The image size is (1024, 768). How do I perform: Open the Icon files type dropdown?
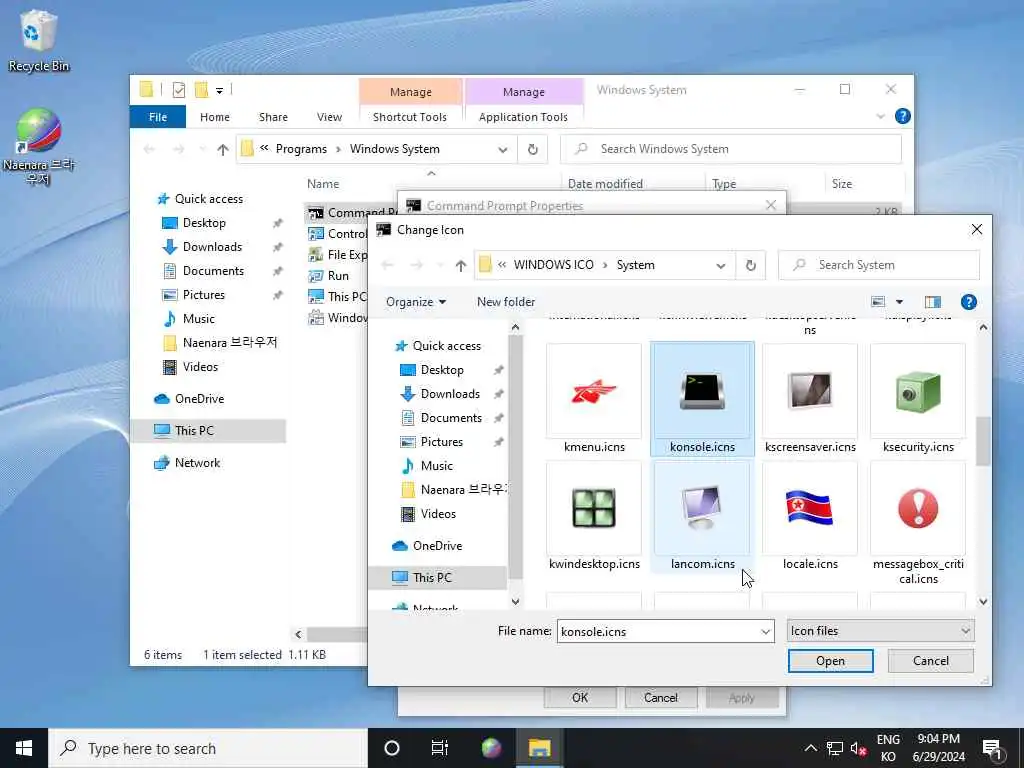[x=880, y=631]
